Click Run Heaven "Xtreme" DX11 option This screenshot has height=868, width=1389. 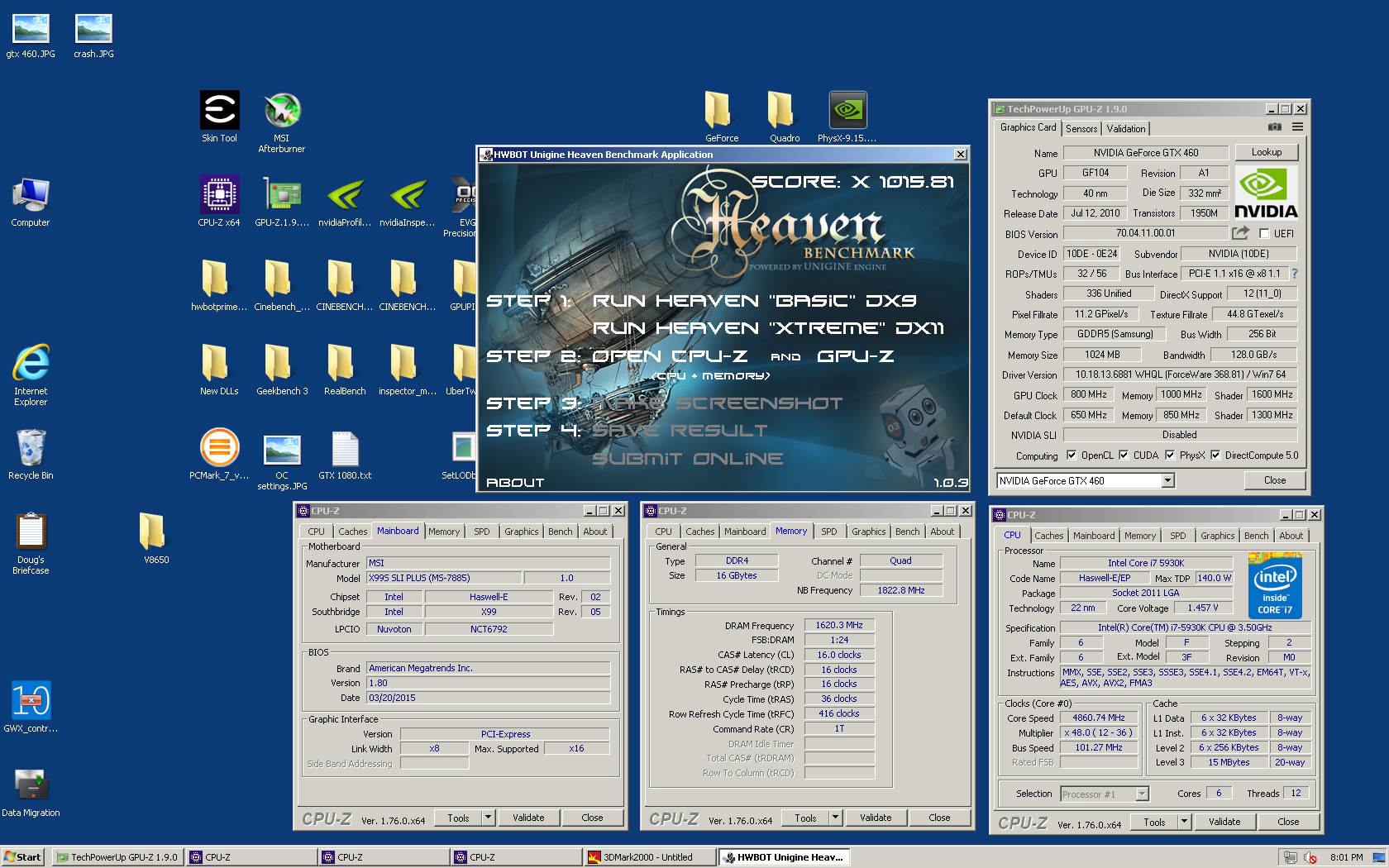[x=768, y=328]
